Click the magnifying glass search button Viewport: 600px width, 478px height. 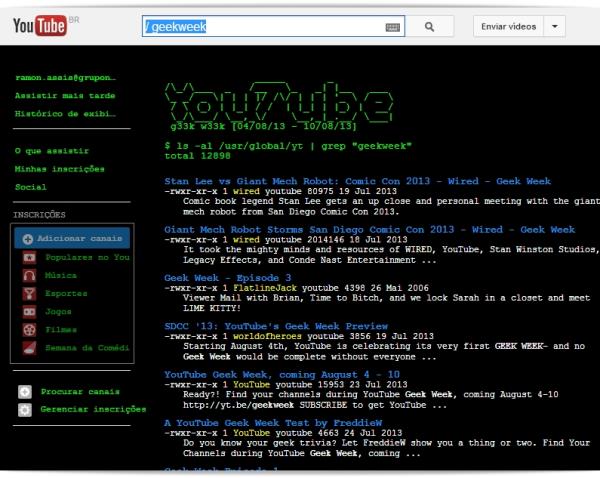pyautogui.click(x=429, y=27)
